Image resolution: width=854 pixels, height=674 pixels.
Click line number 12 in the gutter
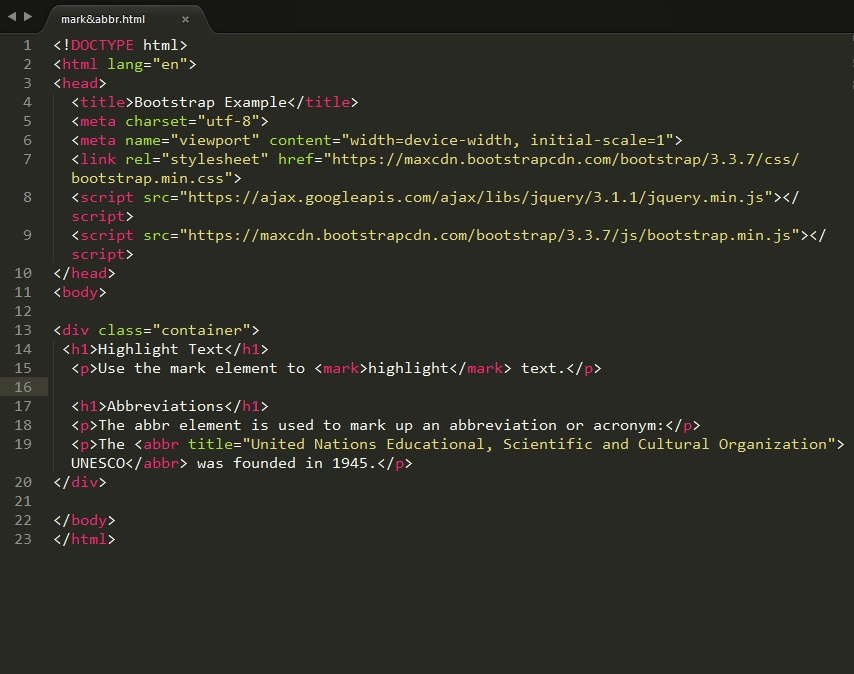23,311
